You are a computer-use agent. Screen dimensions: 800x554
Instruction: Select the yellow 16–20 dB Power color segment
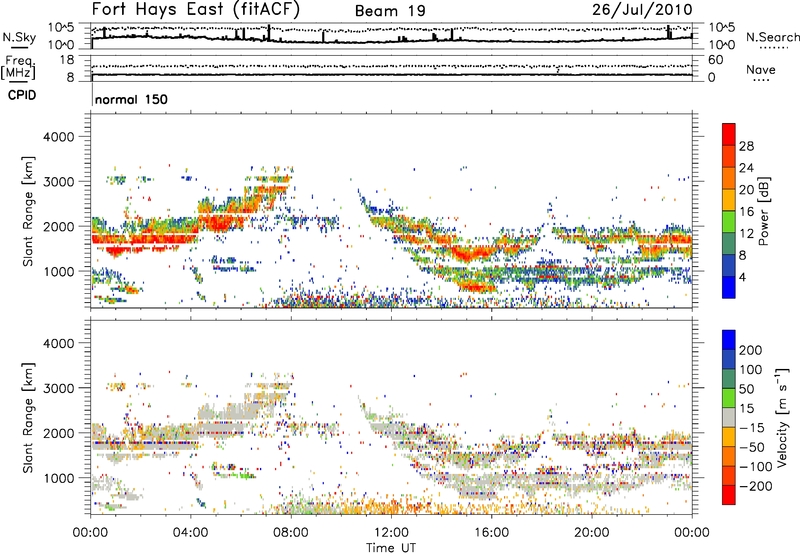click(x=729, y=200)
